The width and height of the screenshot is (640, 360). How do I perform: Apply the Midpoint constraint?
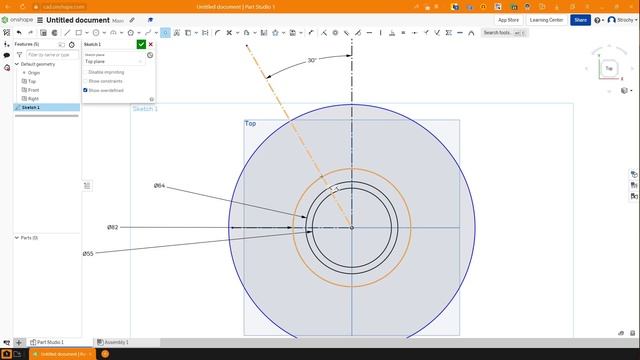pos(415,33)
